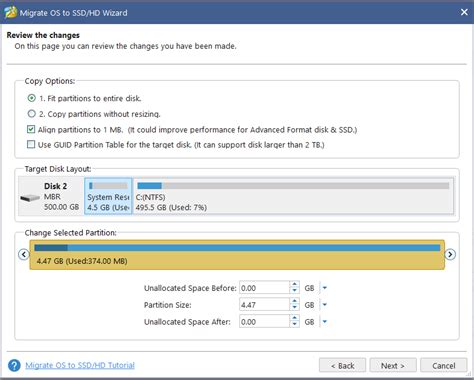
Task: Click the C: partition usage bar
Action: pos(293,186)
